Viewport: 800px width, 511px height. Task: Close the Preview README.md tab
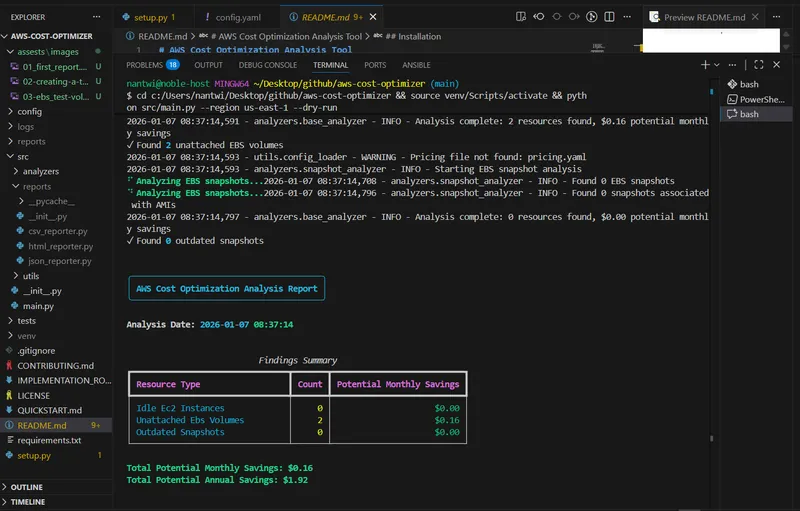755,17
